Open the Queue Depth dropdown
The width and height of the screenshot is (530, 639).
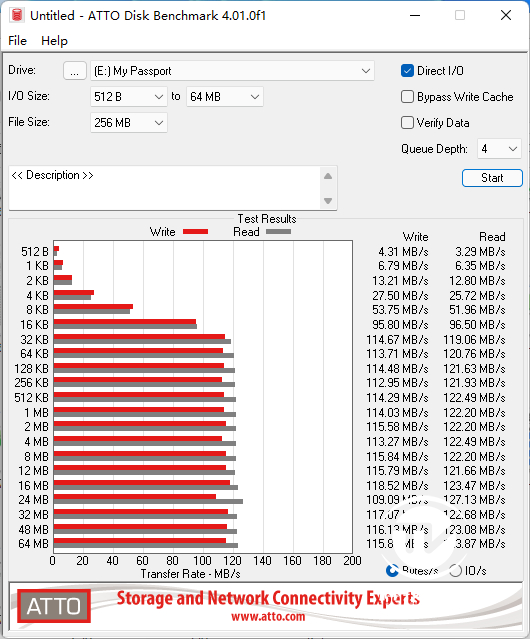[x=499, y=149]
